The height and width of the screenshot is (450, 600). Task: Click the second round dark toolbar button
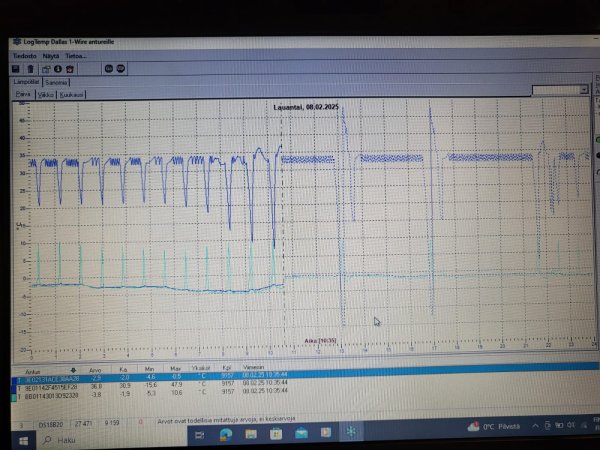[121, 69]
